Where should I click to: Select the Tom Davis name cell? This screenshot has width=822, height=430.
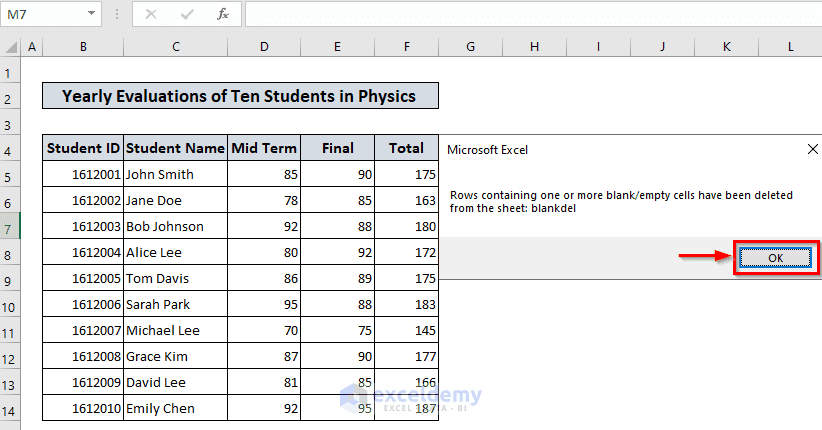tap(176, 278)
